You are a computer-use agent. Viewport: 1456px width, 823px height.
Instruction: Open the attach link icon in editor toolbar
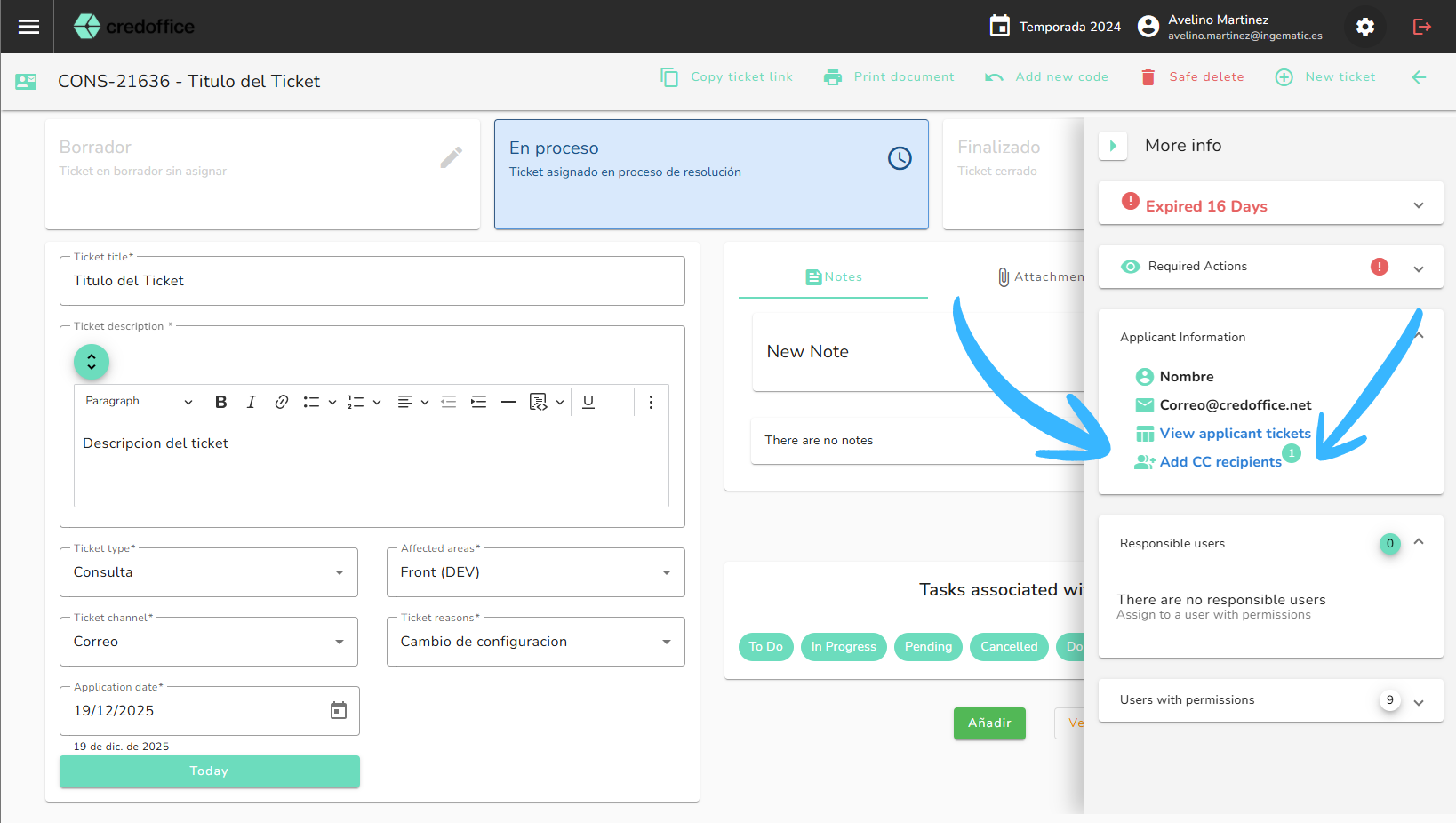pyautogui.click(x=282, y=402)
